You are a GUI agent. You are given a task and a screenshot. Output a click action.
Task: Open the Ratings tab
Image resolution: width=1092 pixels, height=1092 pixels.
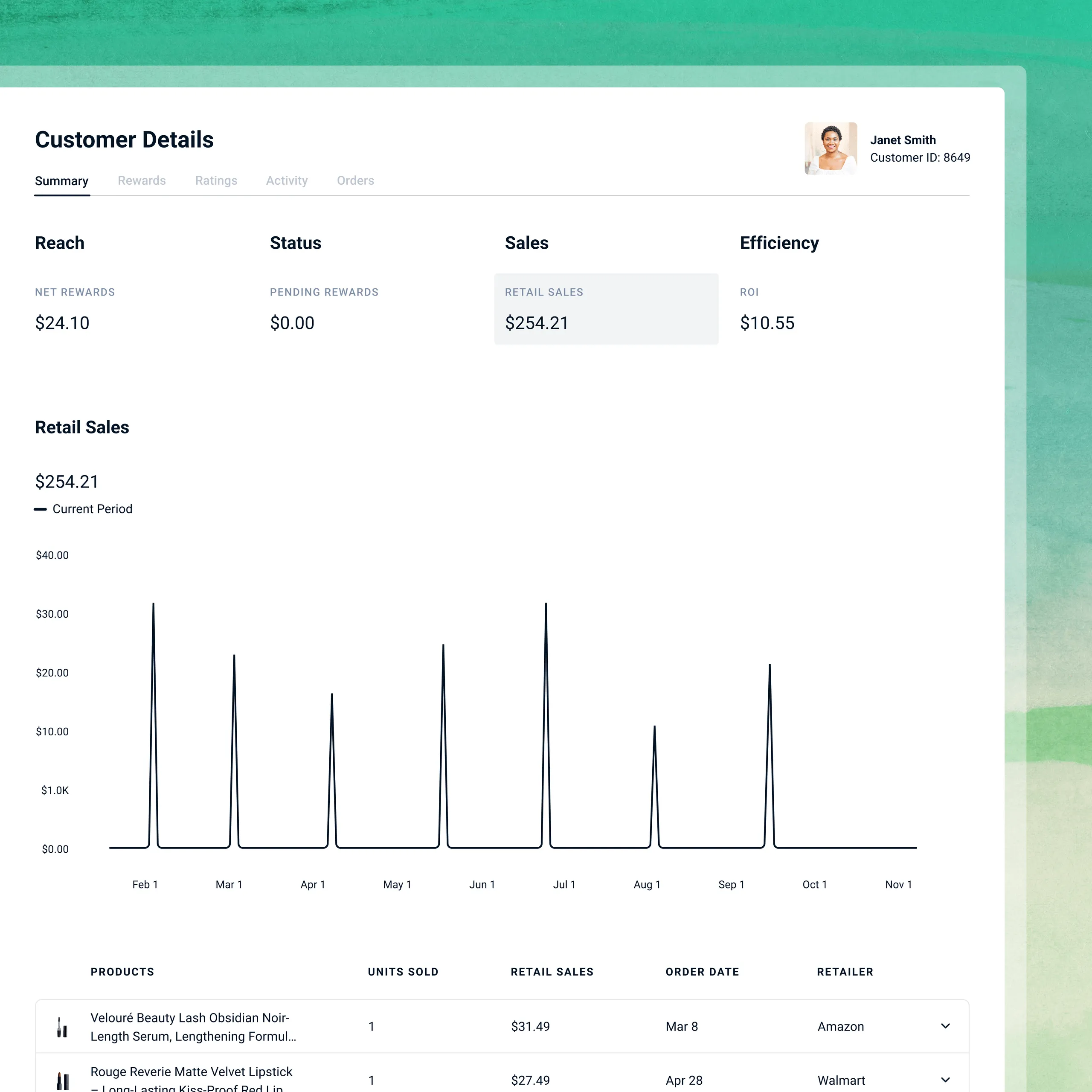[x=216, y=180]
